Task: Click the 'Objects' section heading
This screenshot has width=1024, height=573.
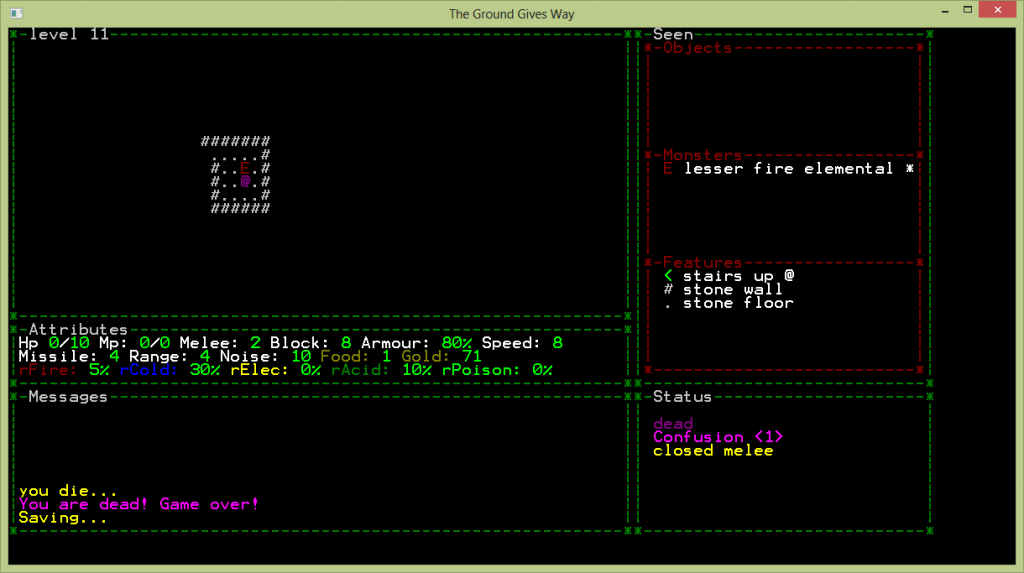Action: tap(697, 48)
